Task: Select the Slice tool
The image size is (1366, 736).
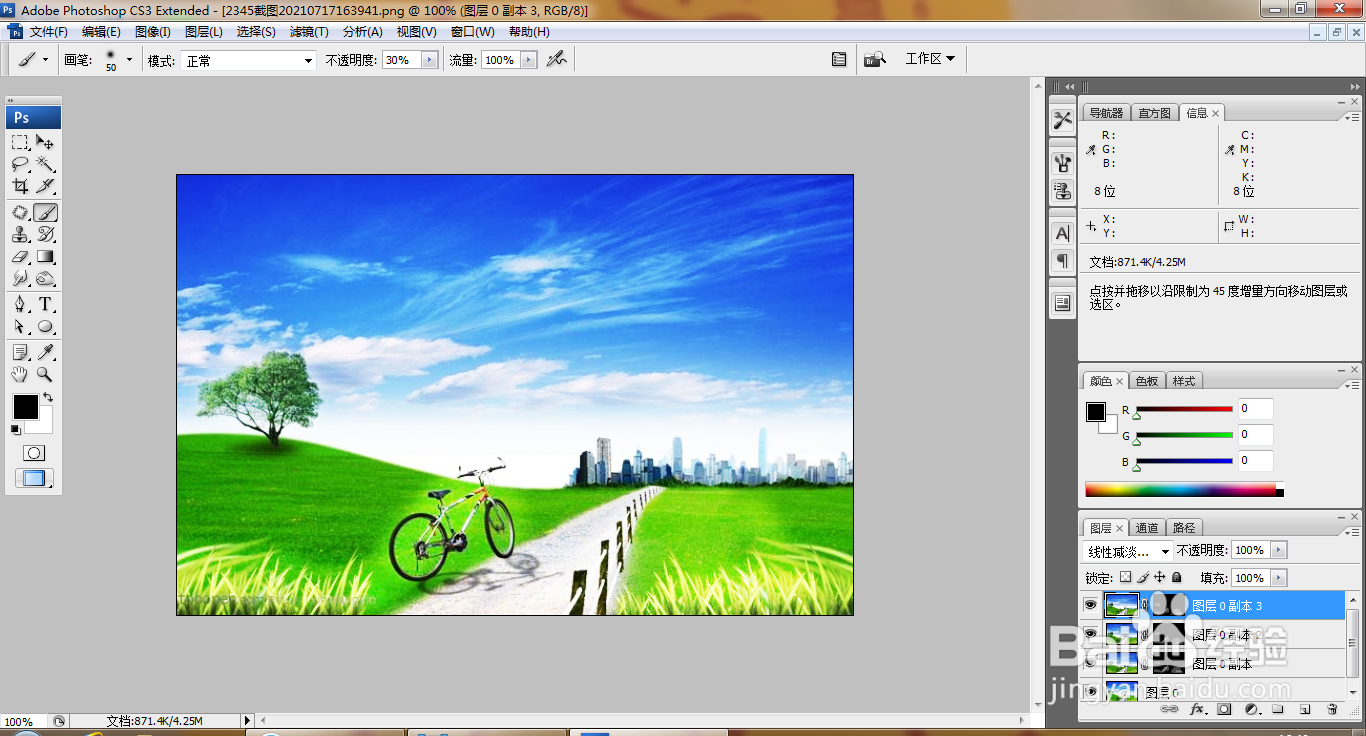Action: (x=45, y=186)
